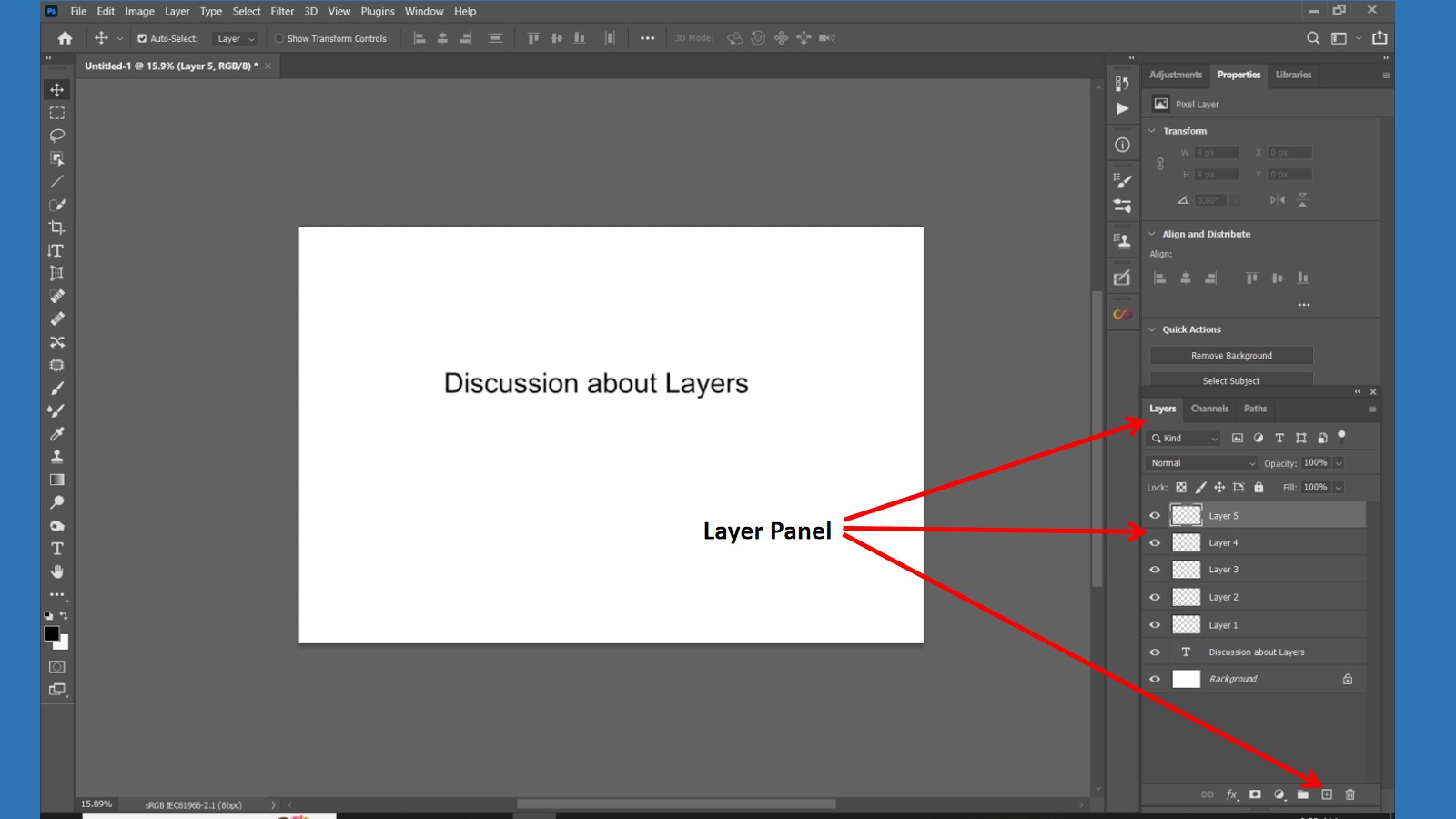The image size is (1456, 819).
Task: Collapse Align and Distribute section
Action: tap(1151, 234)
